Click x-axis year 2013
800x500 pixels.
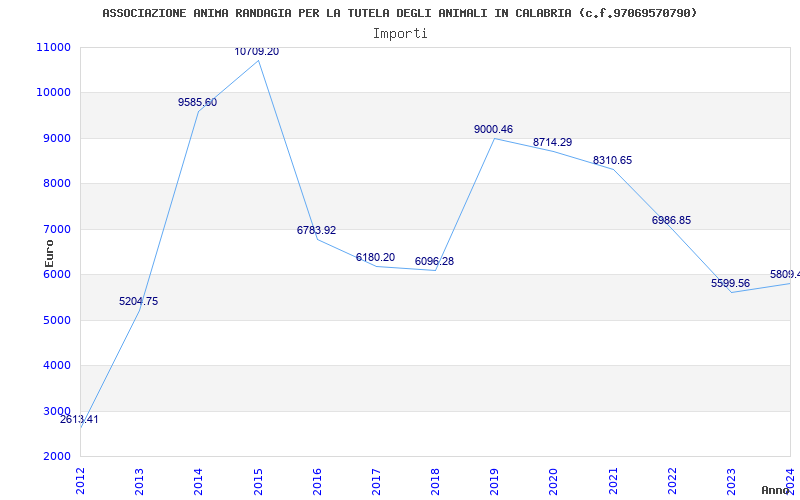(x=140, y=481)
